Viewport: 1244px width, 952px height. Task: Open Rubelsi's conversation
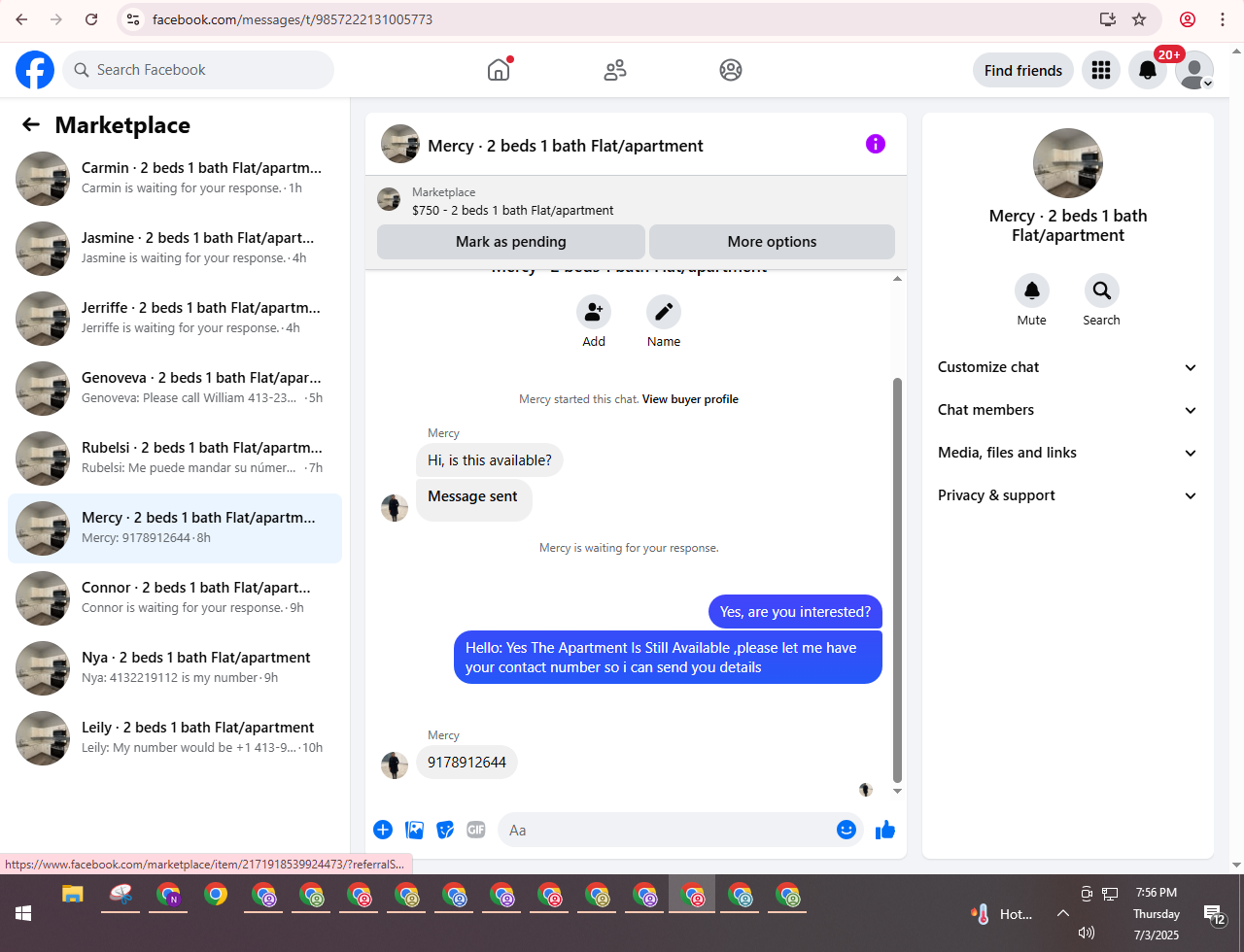175,459
